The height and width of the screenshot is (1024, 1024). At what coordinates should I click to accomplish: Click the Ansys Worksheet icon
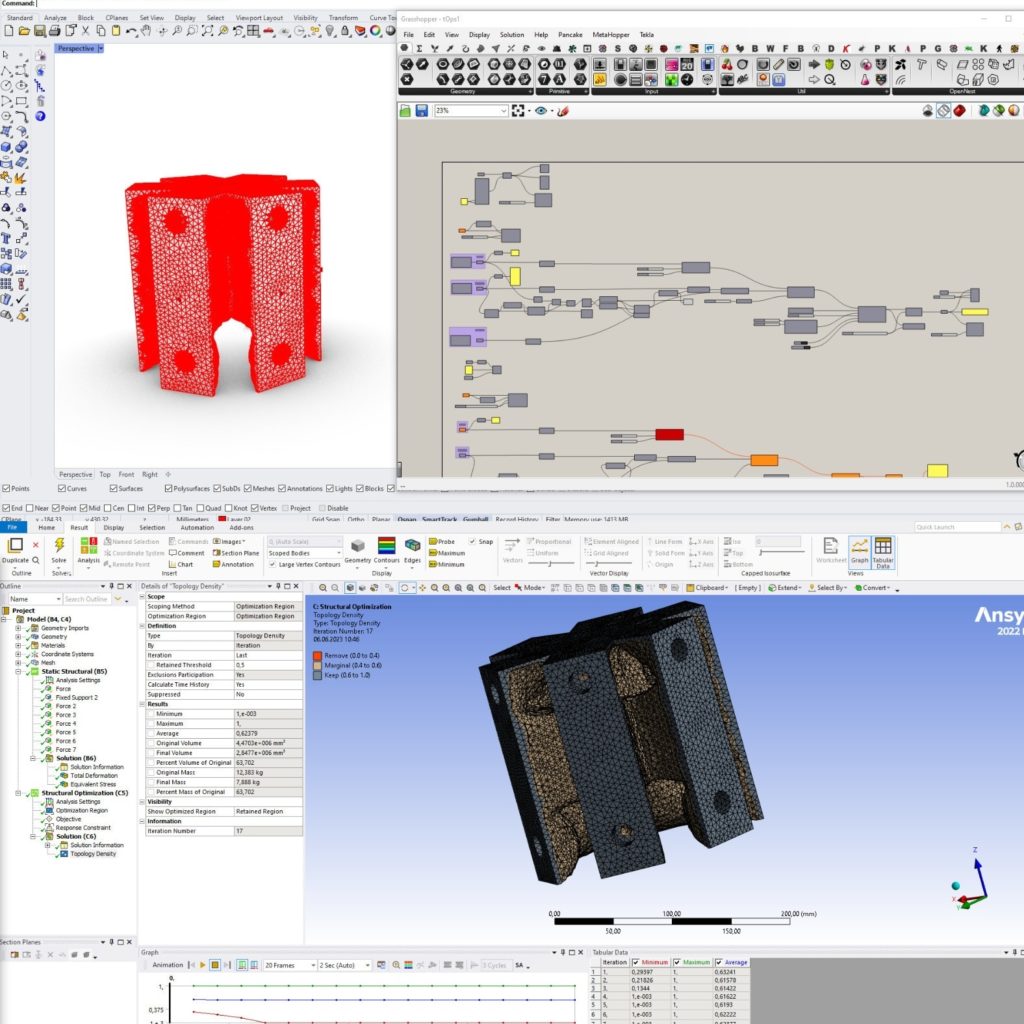[831, 547]
